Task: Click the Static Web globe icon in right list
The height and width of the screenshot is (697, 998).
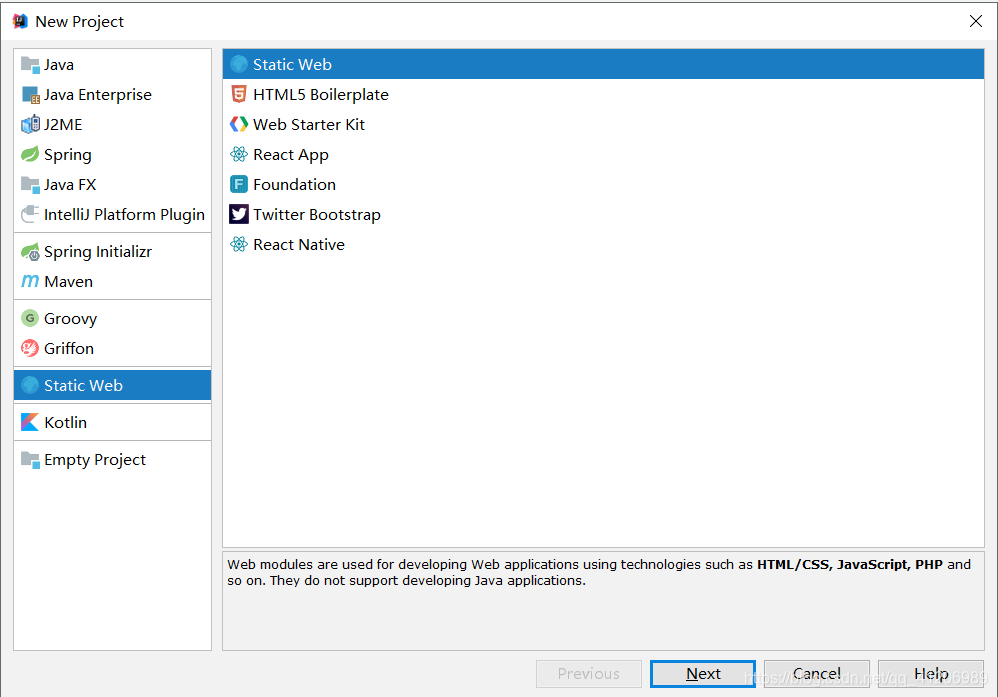Action: (239, 64)
